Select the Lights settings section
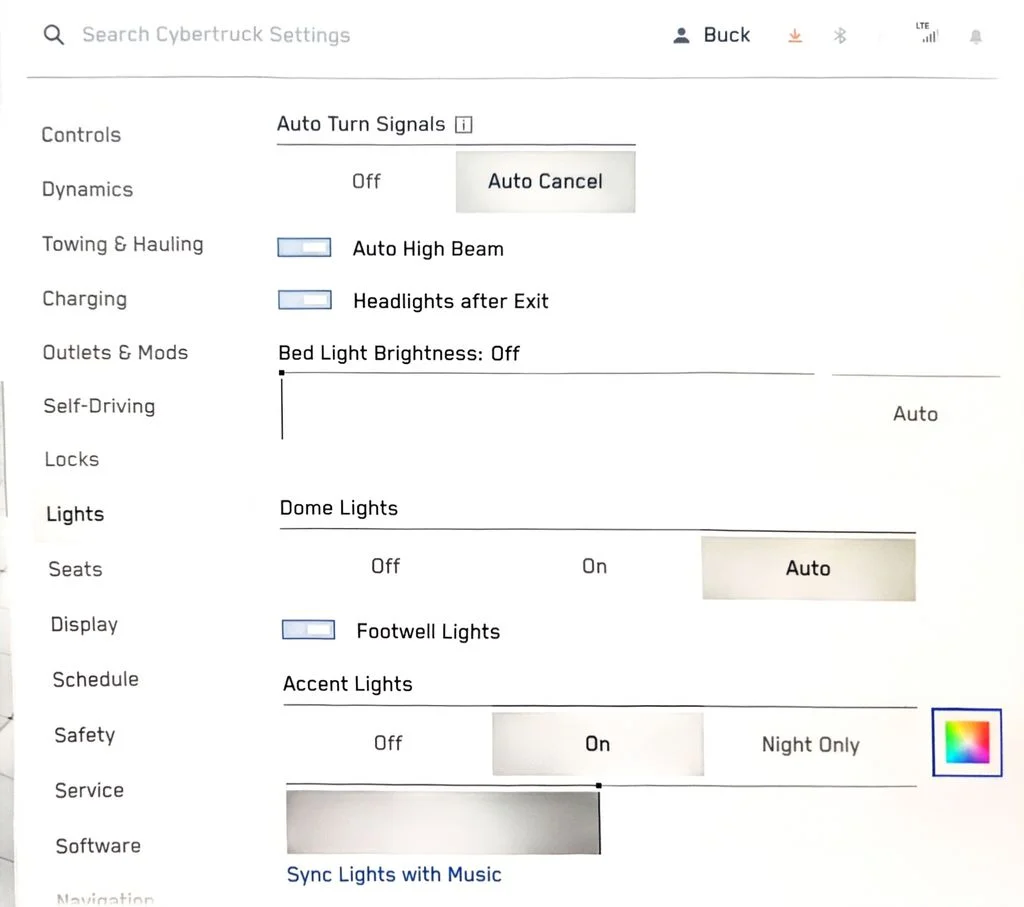This screenshot has height=907, width=1024. (x=75, y=514)
